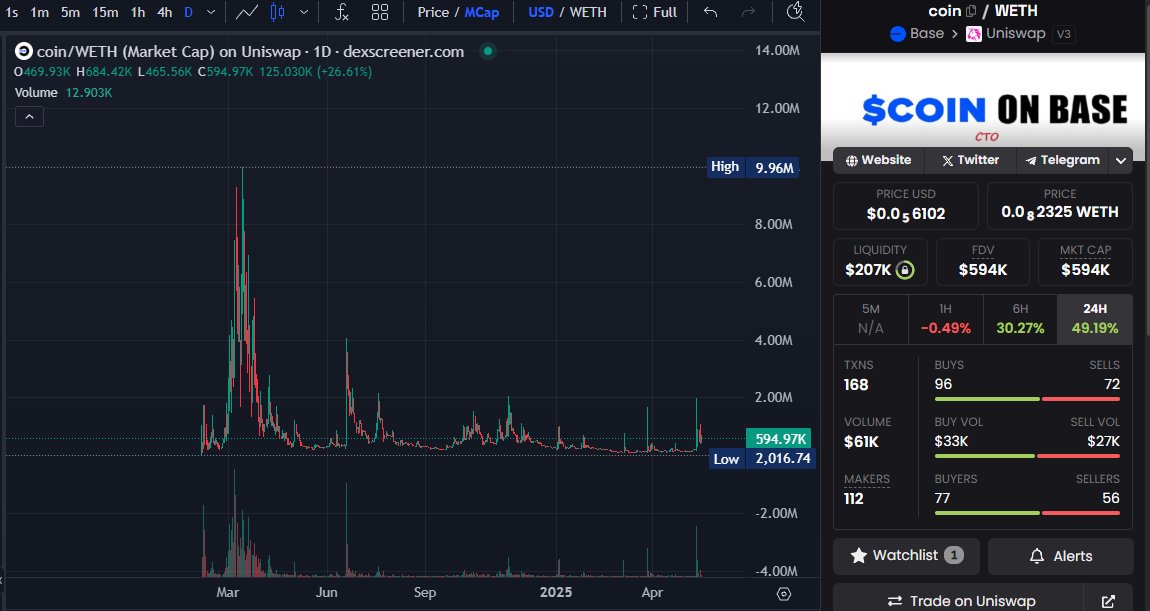Viewport: 1150px width, 611px height.
Task: Open the token Twitter link
Action: coord(970,160)
